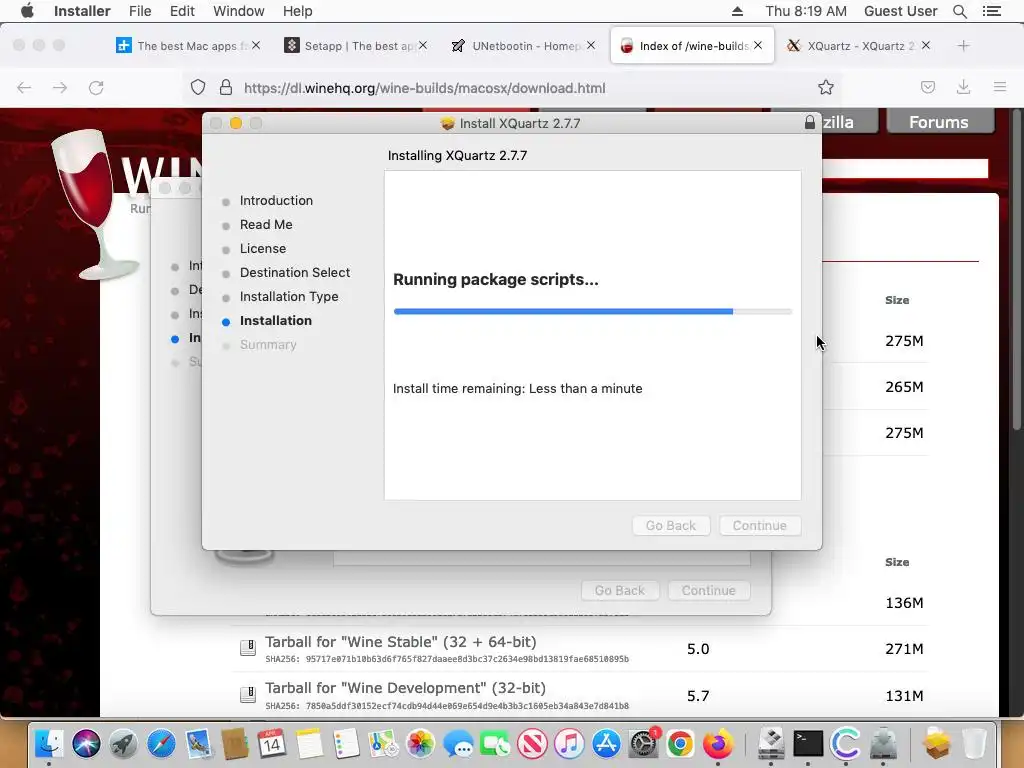The height and width of the screenshot is (768, 1024).
Task: Open System Preferences gear in dock
Action: coord(643,743)
